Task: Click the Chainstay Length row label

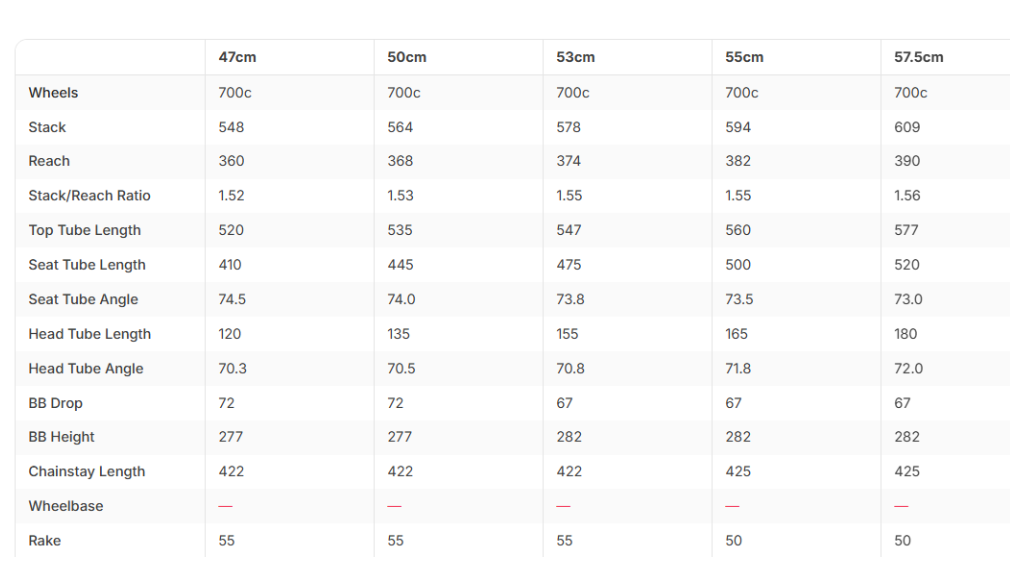Action: [x=87, y=471]
